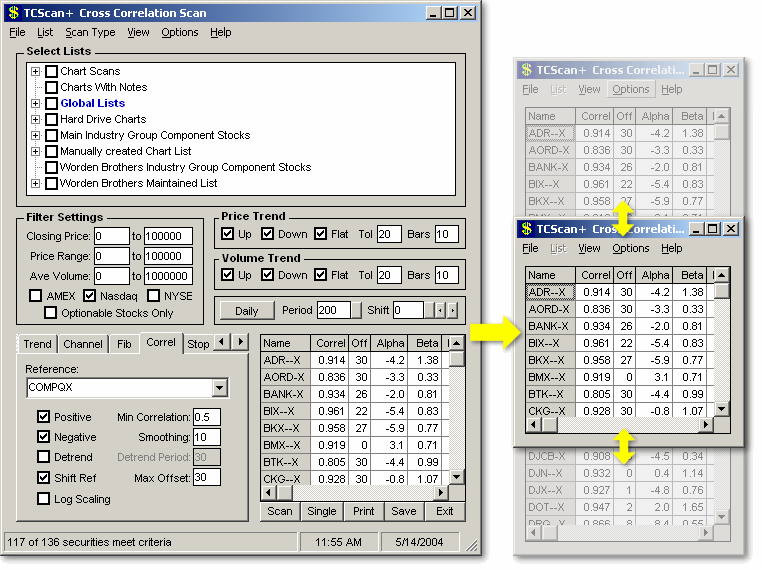Enable the Detrend checkbox

point(43,457)
